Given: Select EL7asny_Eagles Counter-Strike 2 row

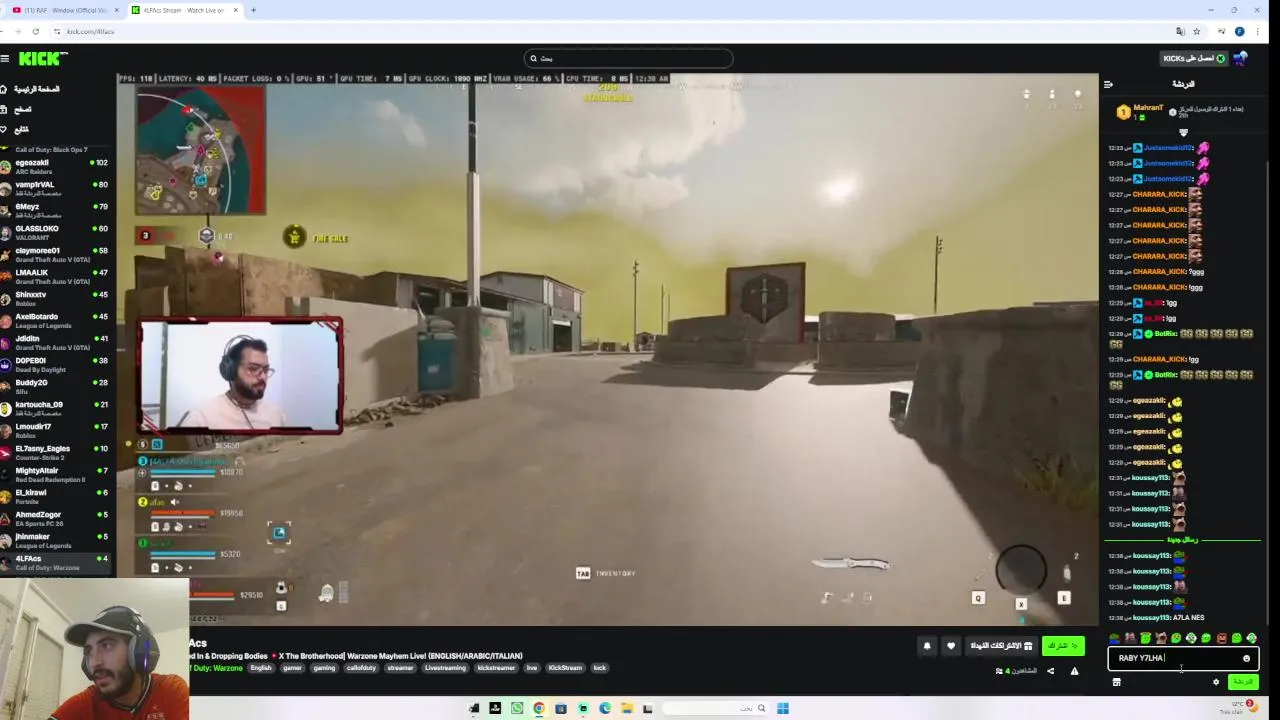Looking at the screenshot, I should (x=55, y=453).
